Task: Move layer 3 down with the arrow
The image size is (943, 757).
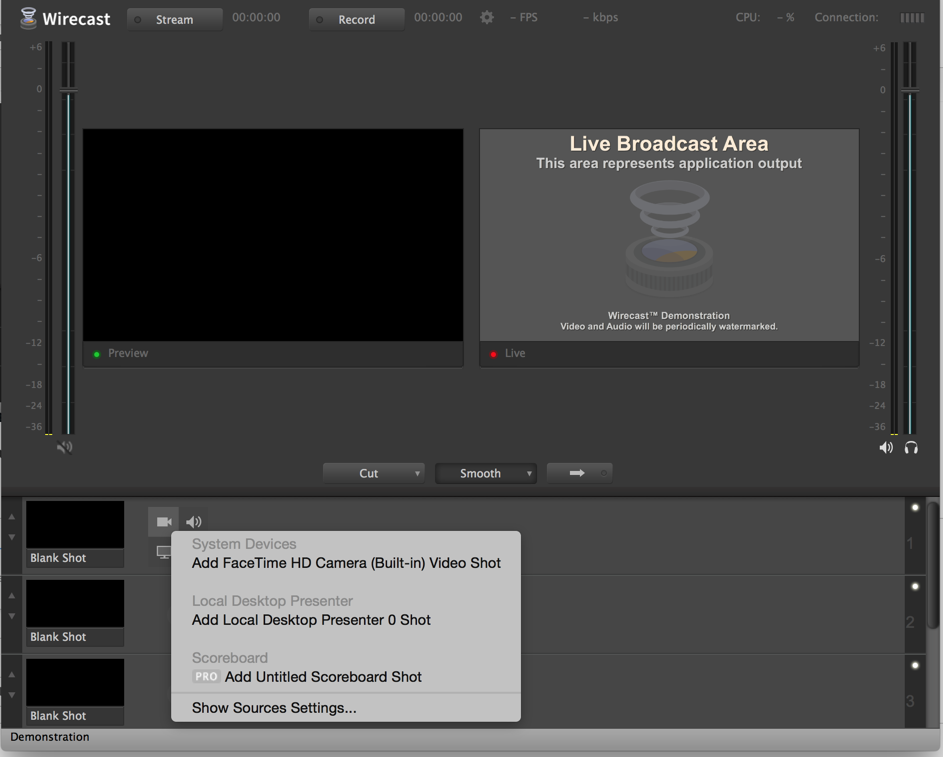Action: [x=11, y=694]
